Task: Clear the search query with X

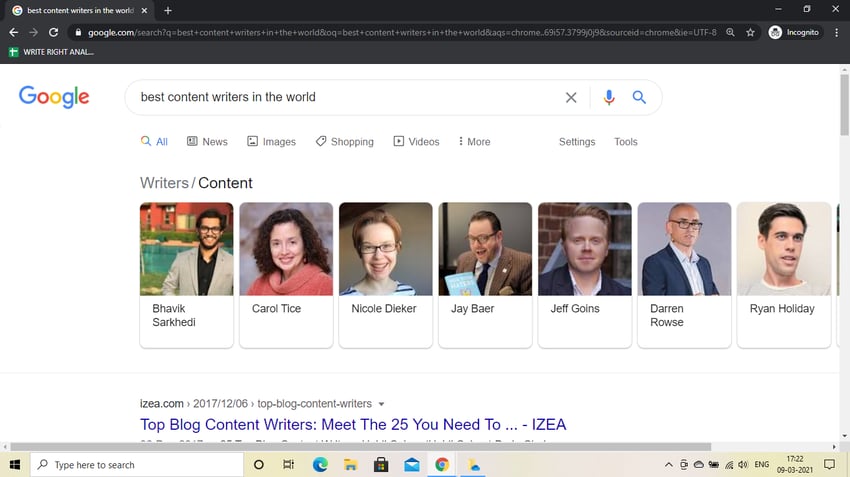Action: click(x=571, y=98)
